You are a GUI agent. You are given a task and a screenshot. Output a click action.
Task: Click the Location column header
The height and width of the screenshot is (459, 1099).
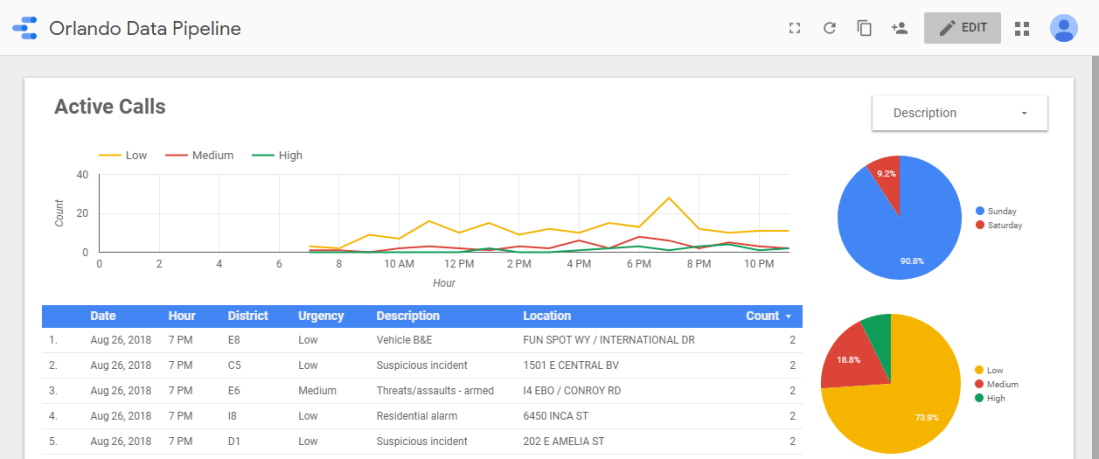tap(547, 316)
